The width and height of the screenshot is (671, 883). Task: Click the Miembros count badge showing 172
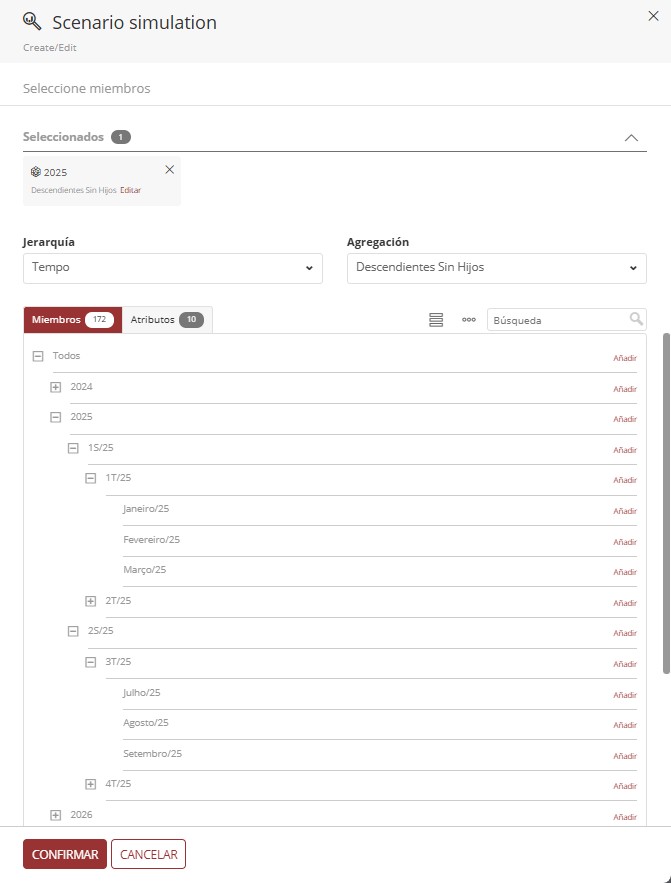tap(100, 320)
